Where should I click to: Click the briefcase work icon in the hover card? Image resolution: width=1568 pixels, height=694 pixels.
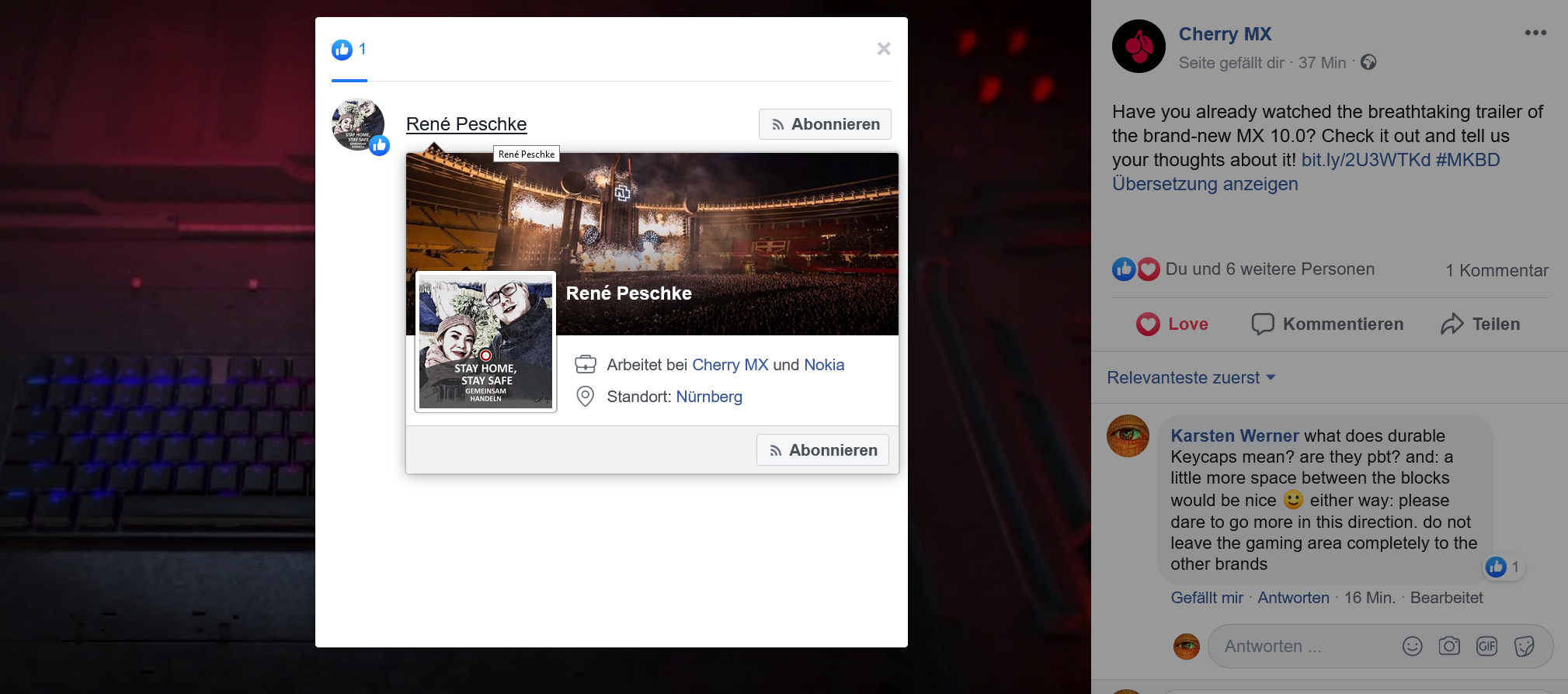[586, 364]
